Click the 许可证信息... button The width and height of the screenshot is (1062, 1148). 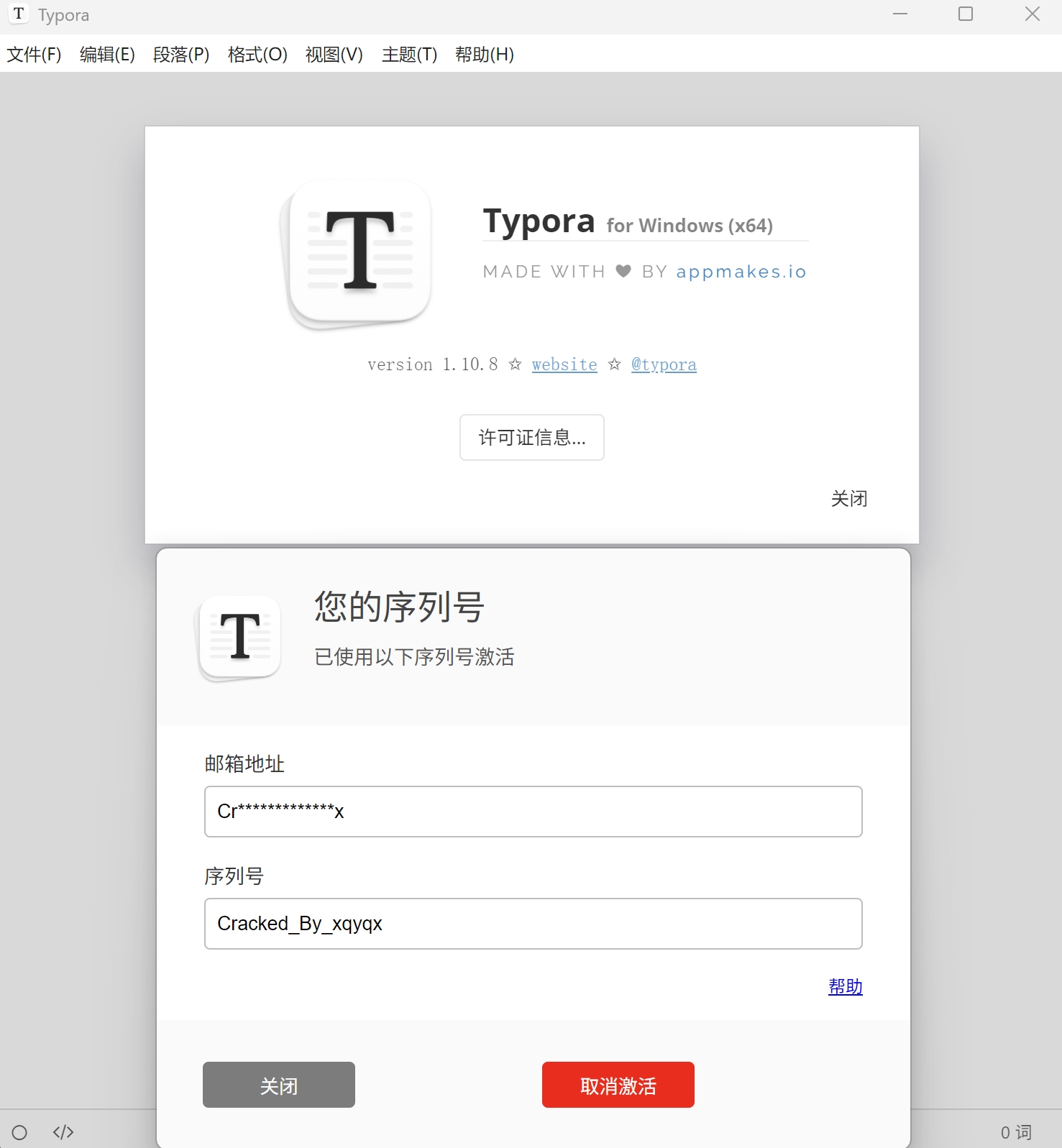[x=532, y=437]
